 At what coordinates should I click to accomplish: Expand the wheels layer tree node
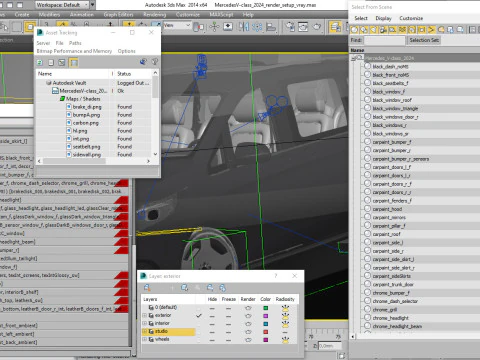[145, 339]
